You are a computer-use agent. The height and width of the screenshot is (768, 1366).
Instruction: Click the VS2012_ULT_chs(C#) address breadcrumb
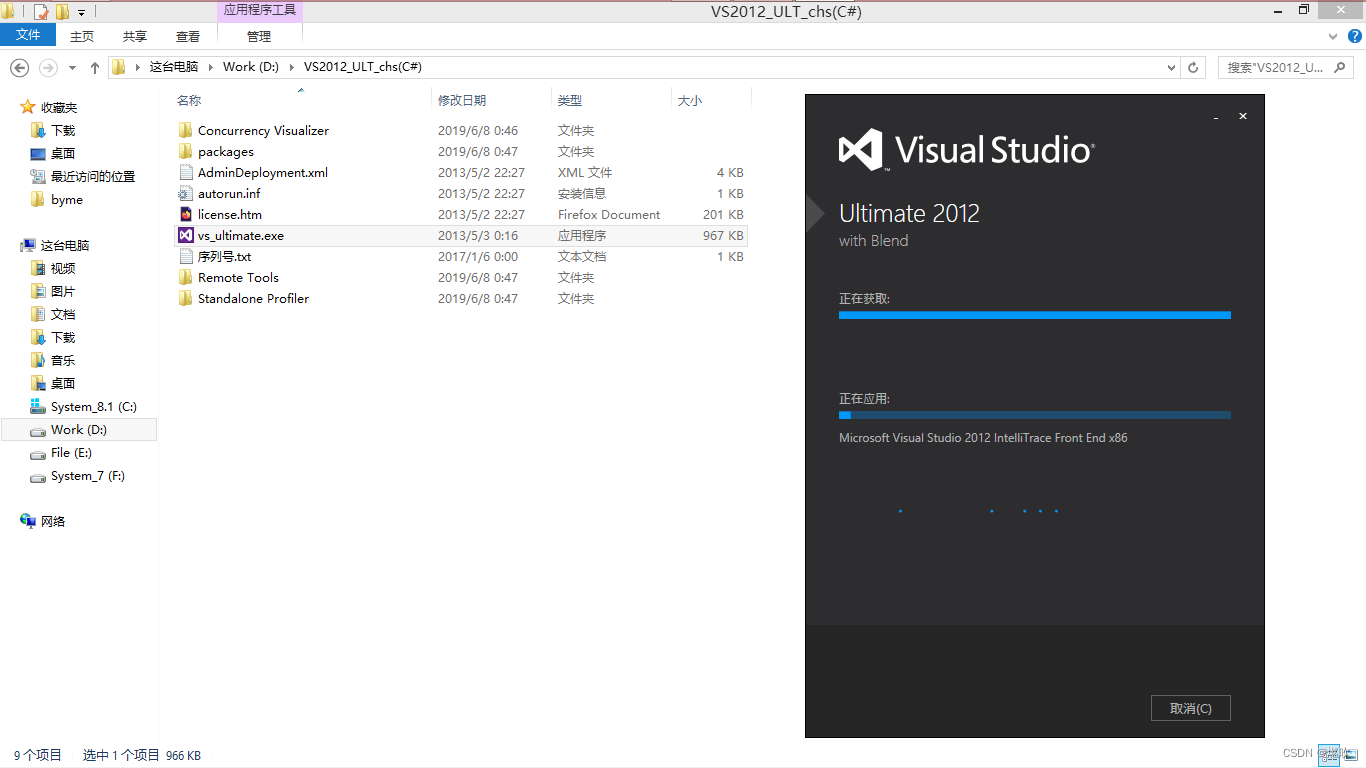coord(363,67)
